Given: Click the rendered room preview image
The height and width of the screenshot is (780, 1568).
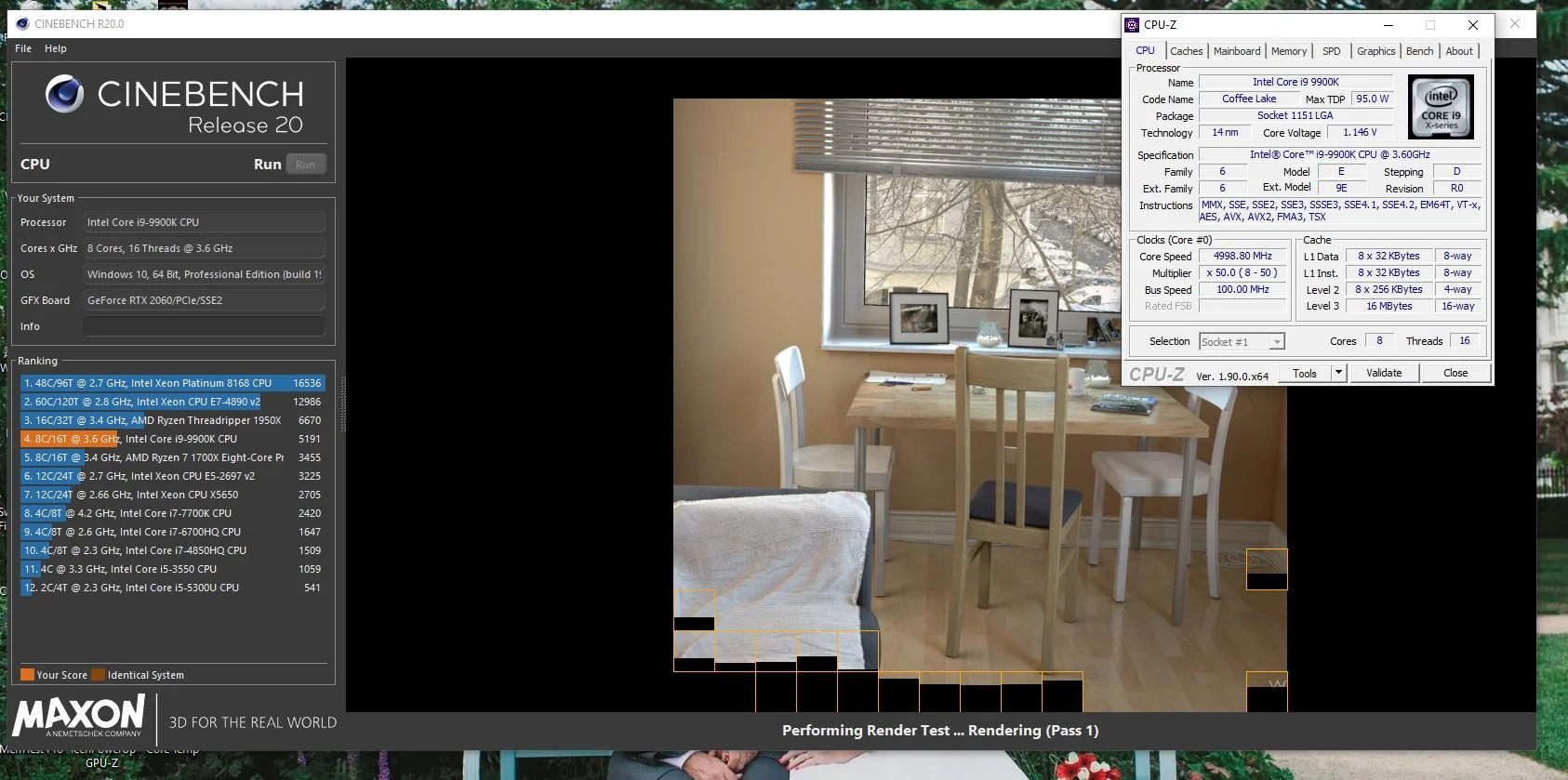Looking at the screenshot, I should click(x=980, y=404).
